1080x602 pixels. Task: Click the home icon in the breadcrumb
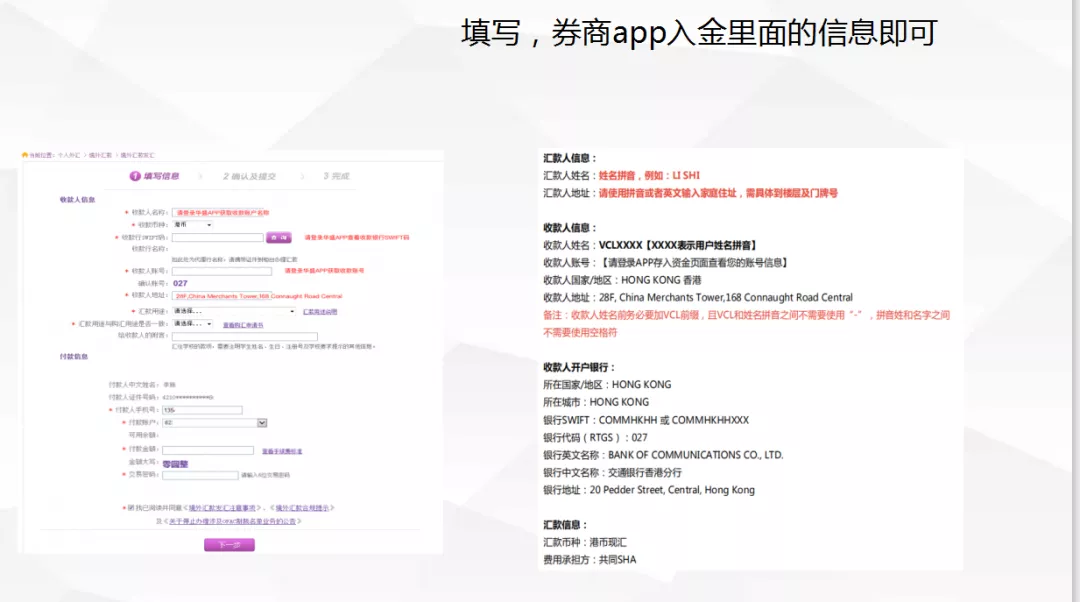tap(25, 155)
